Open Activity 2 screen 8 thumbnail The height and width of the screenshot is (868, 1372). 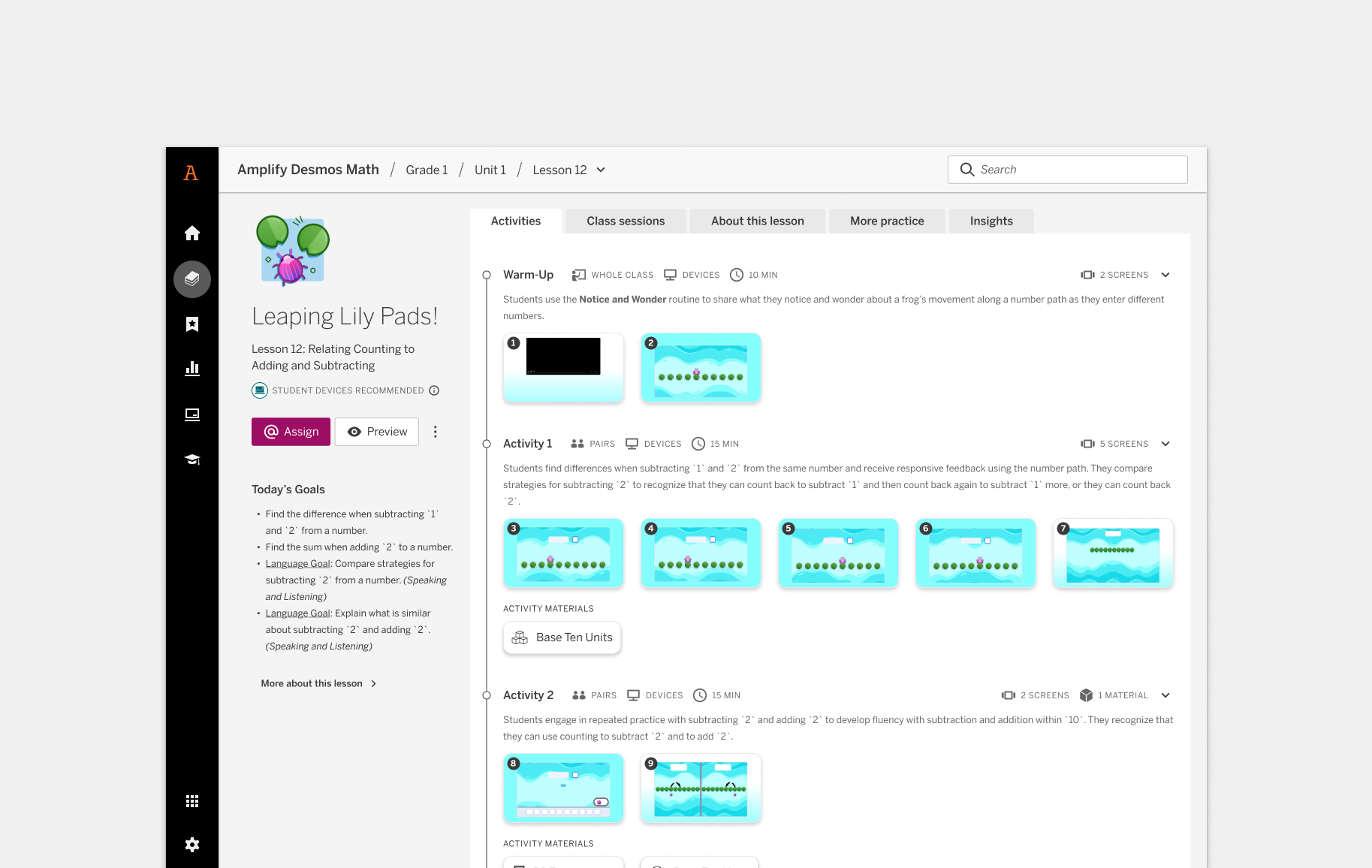(x=563, y=788)
